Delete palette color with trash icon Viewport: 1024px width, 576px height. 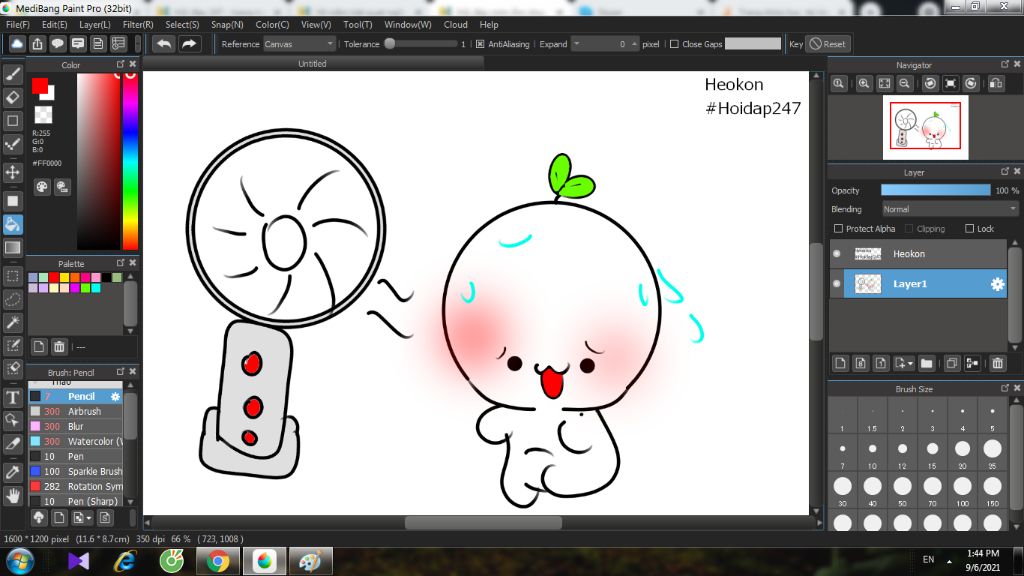point(59,347)
